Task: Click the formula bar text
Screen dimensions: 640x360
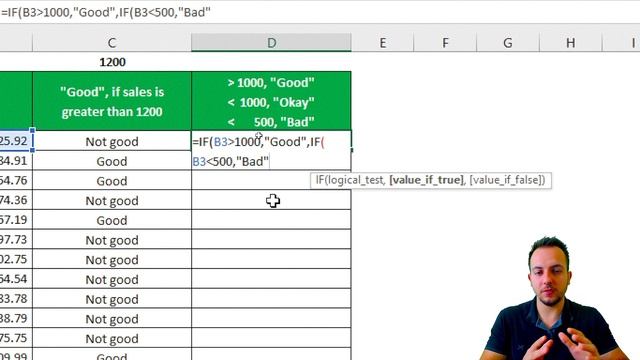Action: coord(106,12)
